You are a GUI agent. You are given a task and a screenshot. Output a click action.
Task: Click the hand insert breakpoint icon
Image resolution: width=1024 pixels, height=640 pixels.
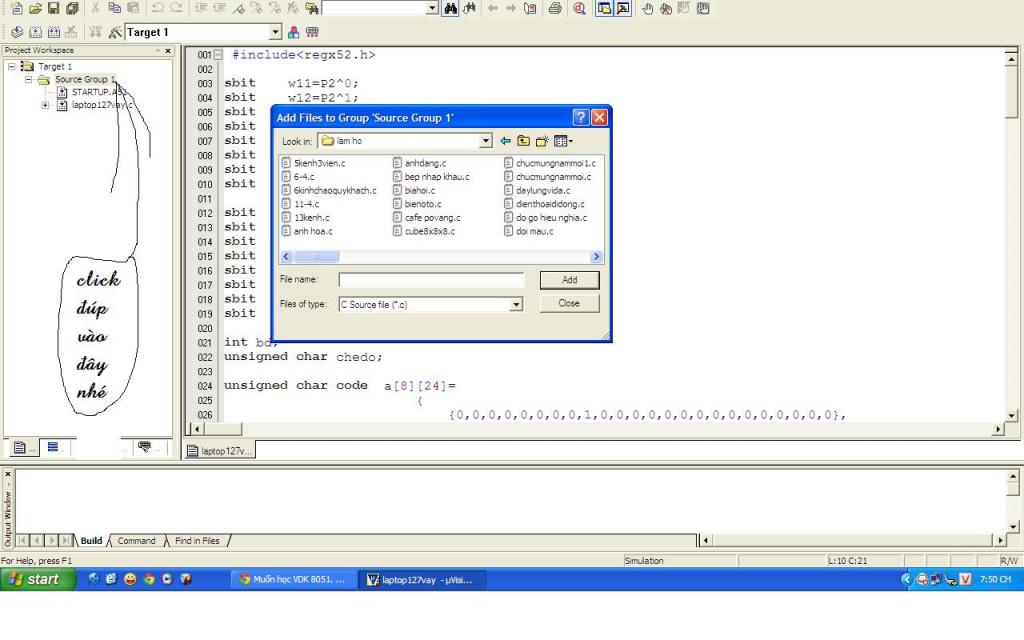(x=647, y=8)
